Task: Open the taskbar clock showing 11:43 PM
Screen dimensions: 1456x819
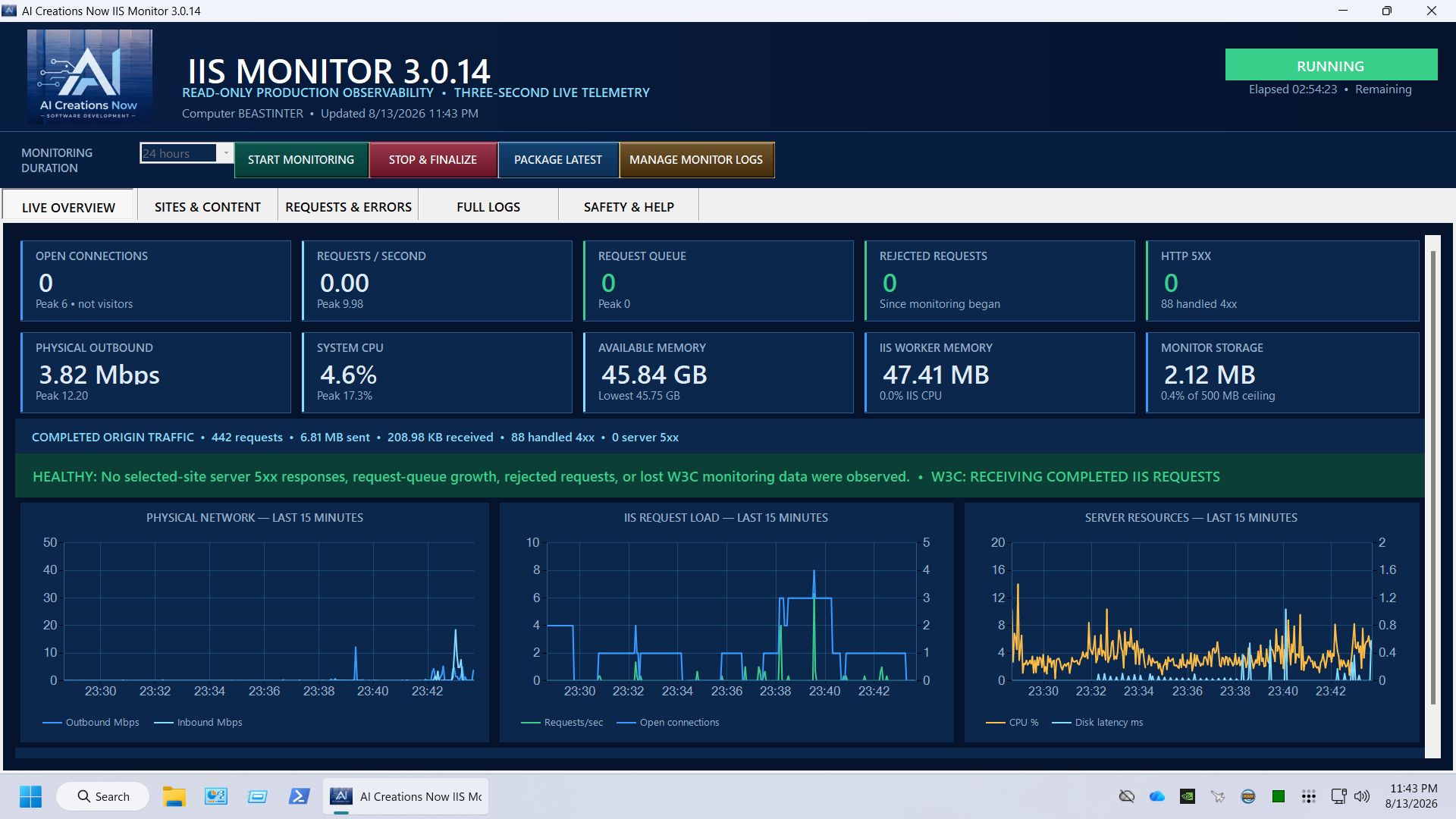Action: (1411, 796)
